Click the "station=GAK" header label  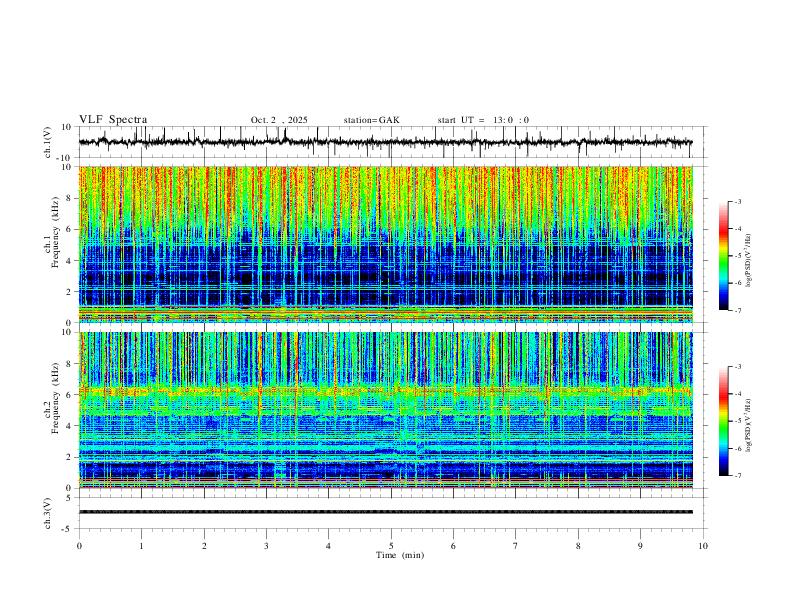pos(371,120)
